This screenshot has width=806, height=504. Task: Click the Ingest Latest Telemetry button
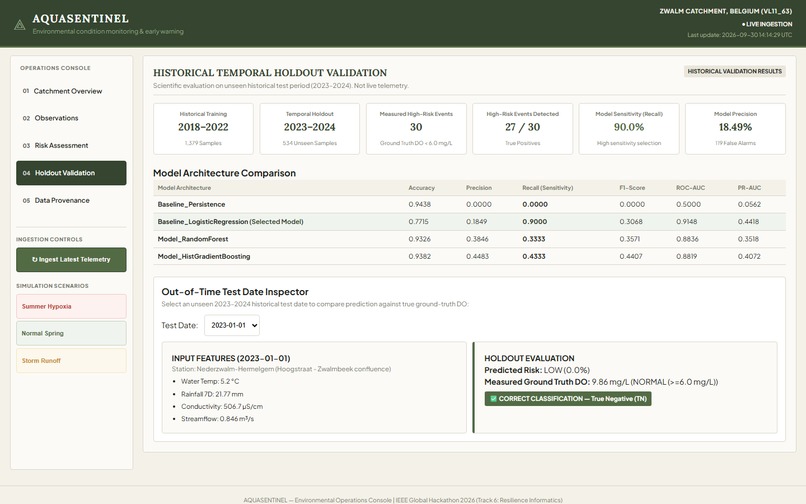tap(71, 260)
